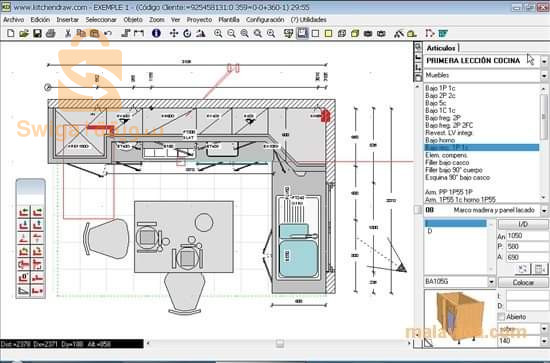Image resolution: width=550 pixels, height=363 pixels.
Task: Select 'Bajo 1P 1c' in the list
Action: click(x=440, y=88)
